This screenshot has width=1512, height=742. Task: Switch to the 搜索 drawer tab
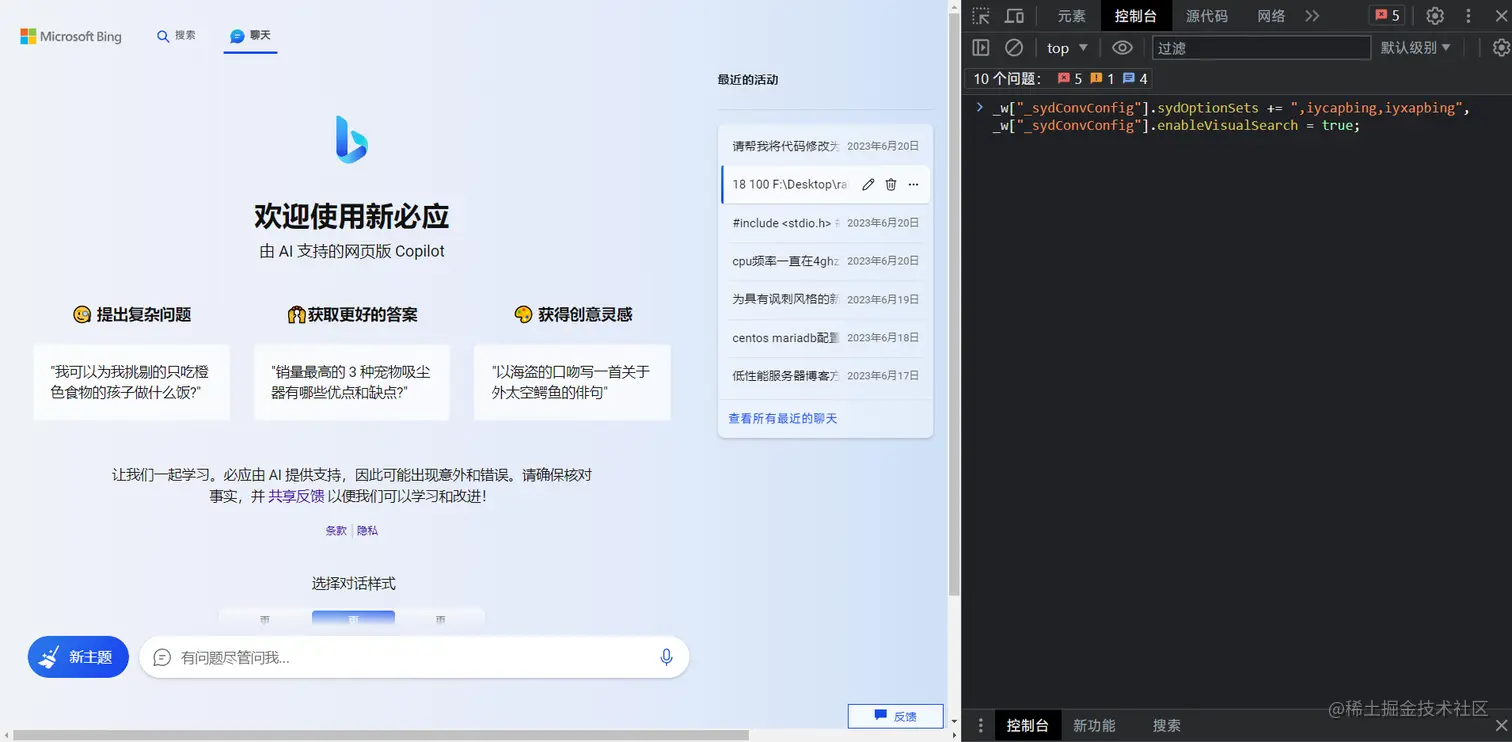1166,726
